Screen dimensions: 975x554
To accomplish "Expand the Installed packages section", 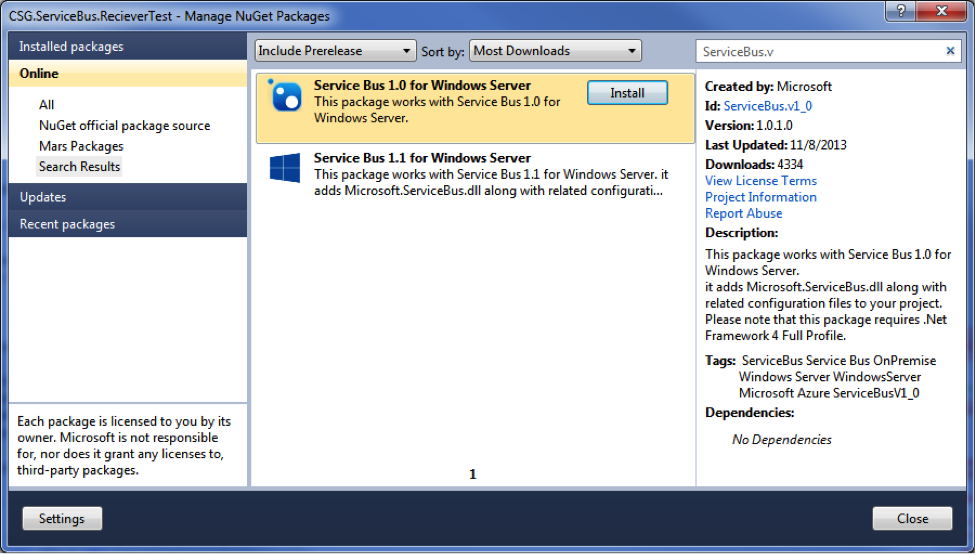I will (127, 47).
